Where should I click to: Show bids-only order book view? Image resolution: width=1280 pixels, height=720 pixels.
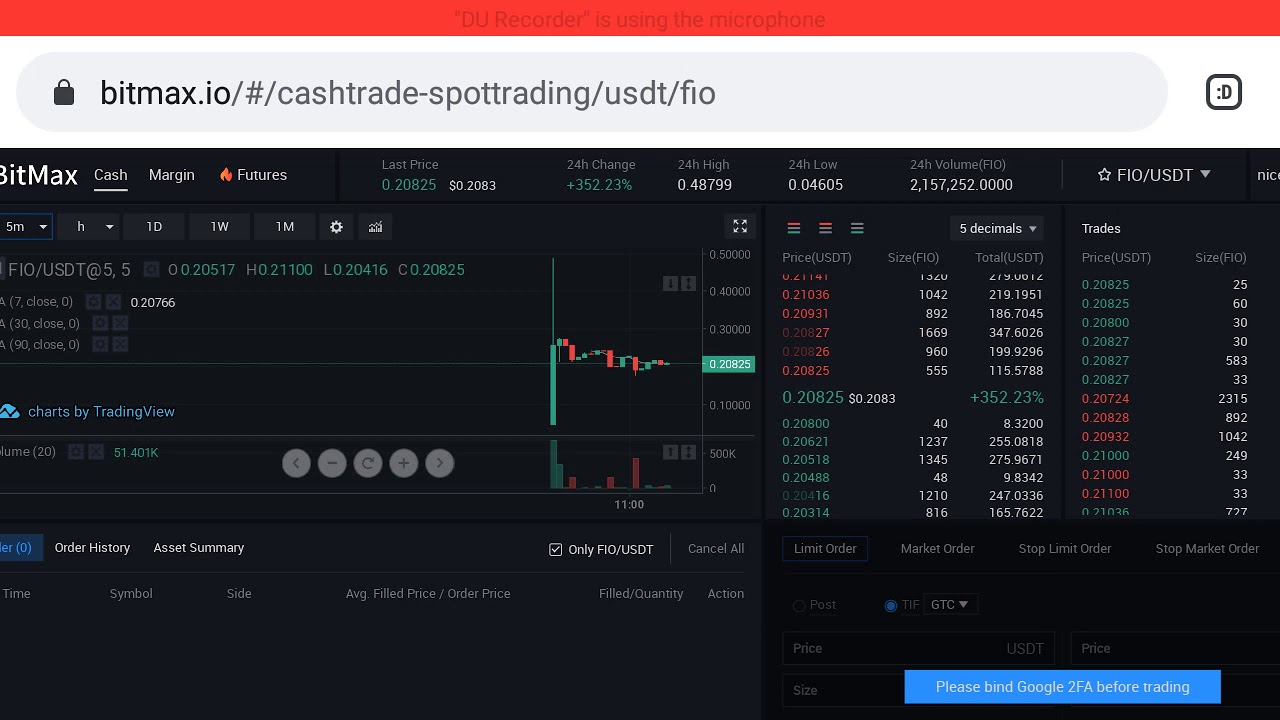coord(857,228)
